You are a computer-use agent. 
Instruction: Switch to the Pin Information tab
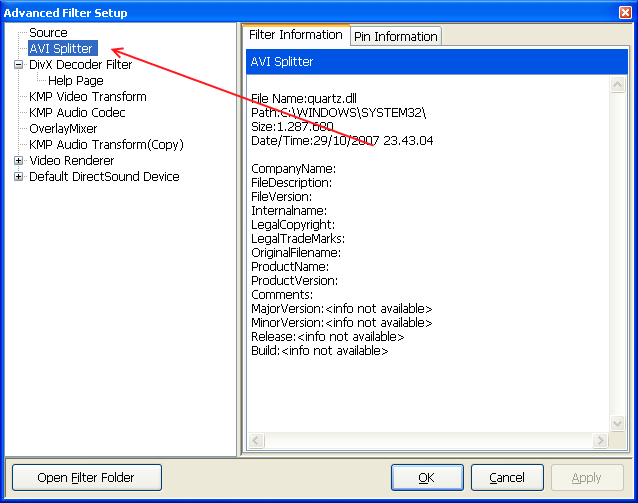(395, 37)
